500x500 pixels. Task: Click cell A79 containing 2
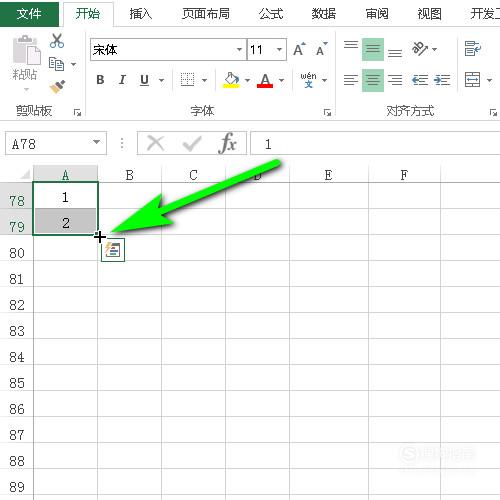(66, 222)
